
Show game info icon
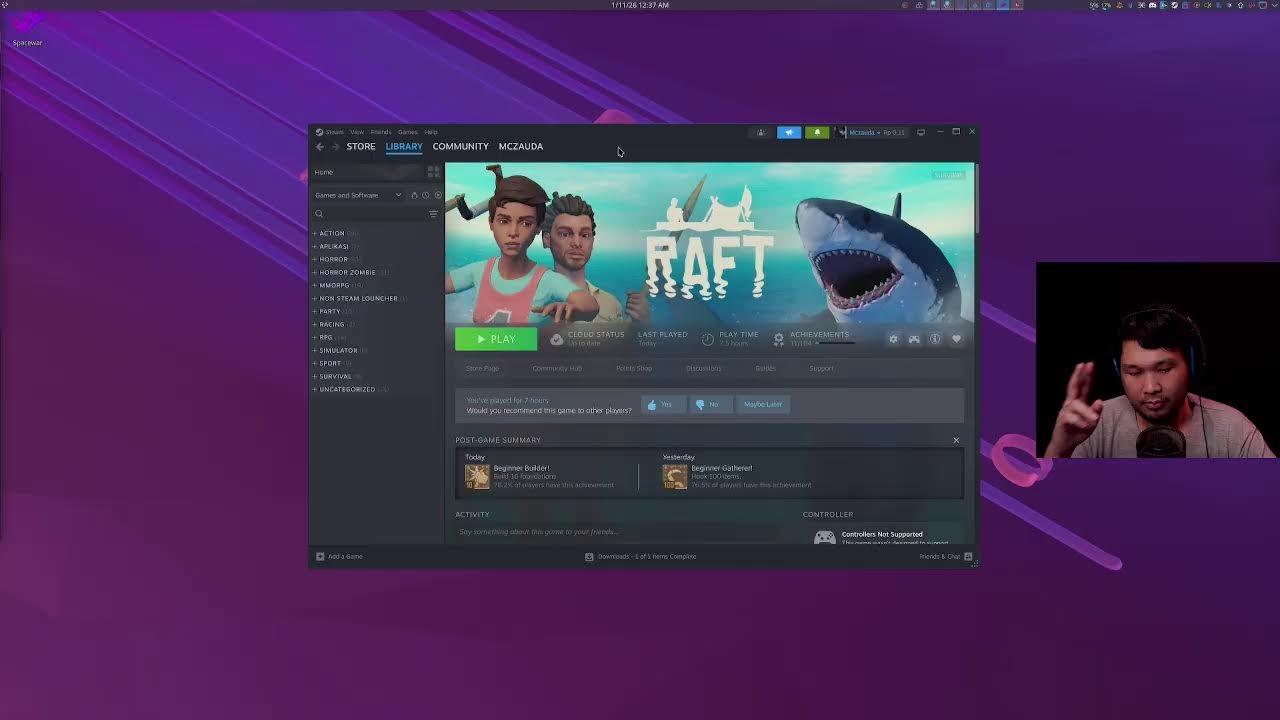(x=935, y=339)
